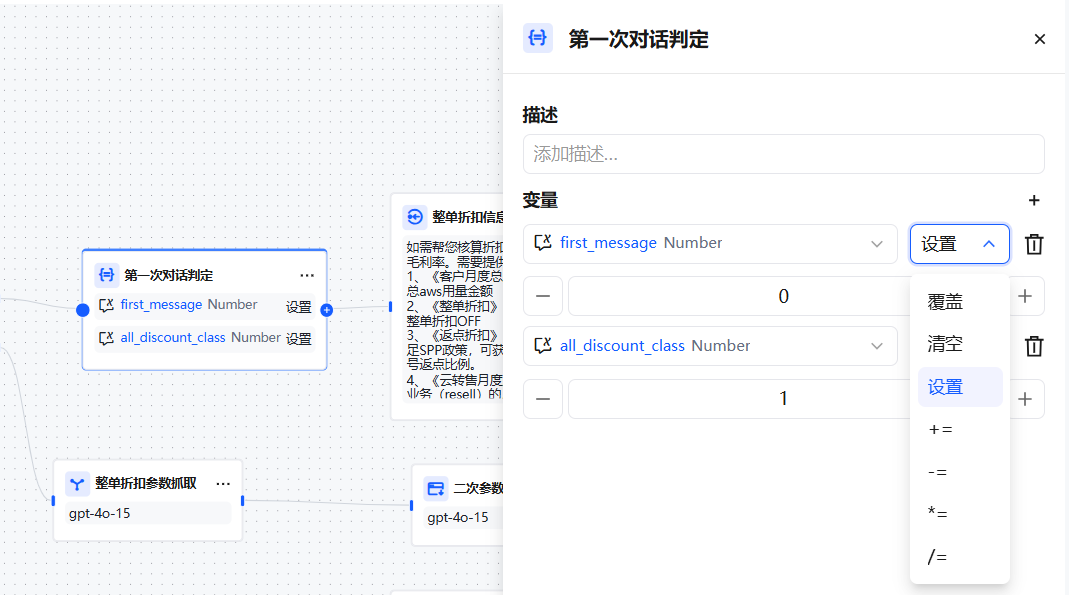Click the plus icon beside 变量 heading
Image resolution: width=1069 pixels, height=595 pixels.
1034,200
